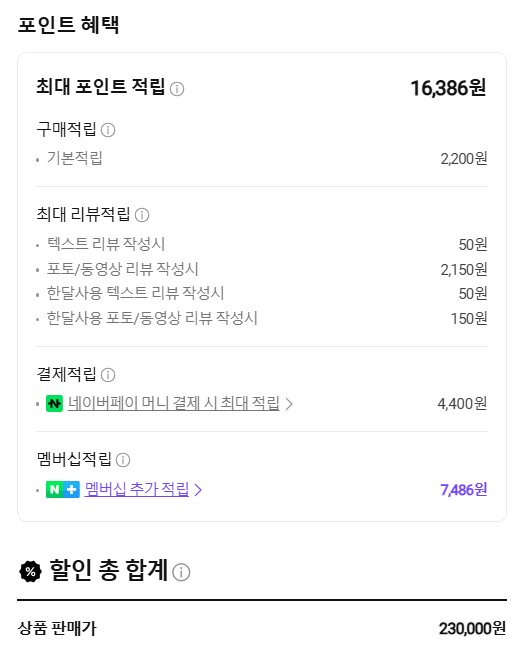Click the 텍스트 리뷰 작성시 row
This screenshot has height=646, width=523.
tap(262, 244)
